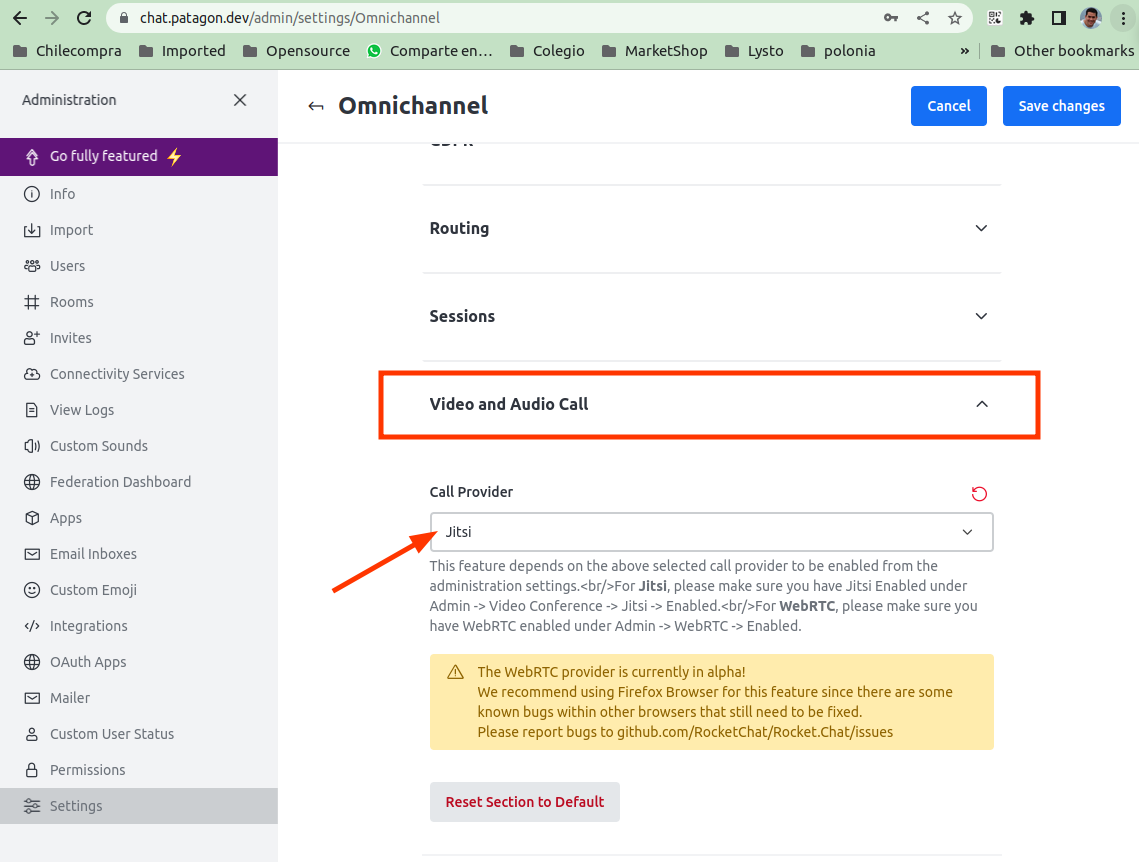Click the browser address bar URL
Screen dimensions: 1139x862
[290, 18]
